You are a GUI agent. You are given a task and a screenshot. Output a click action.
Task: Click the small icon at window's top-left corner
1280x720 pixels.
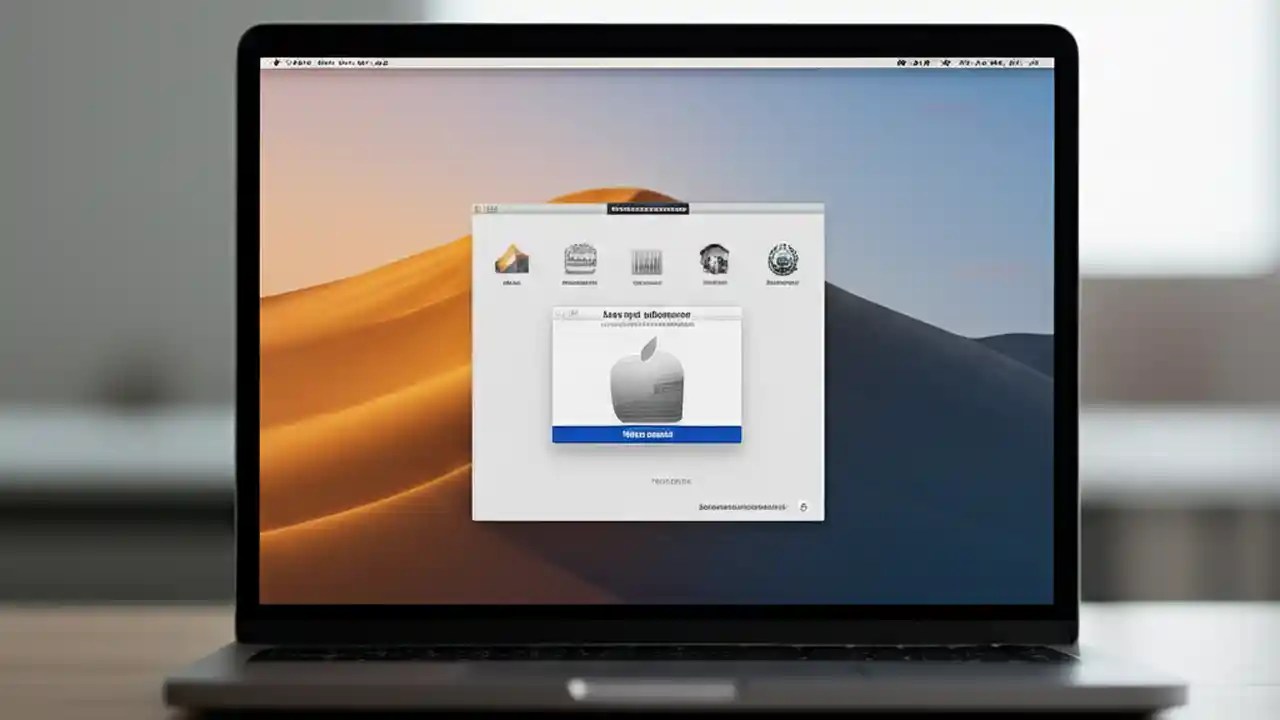point(478,206)
